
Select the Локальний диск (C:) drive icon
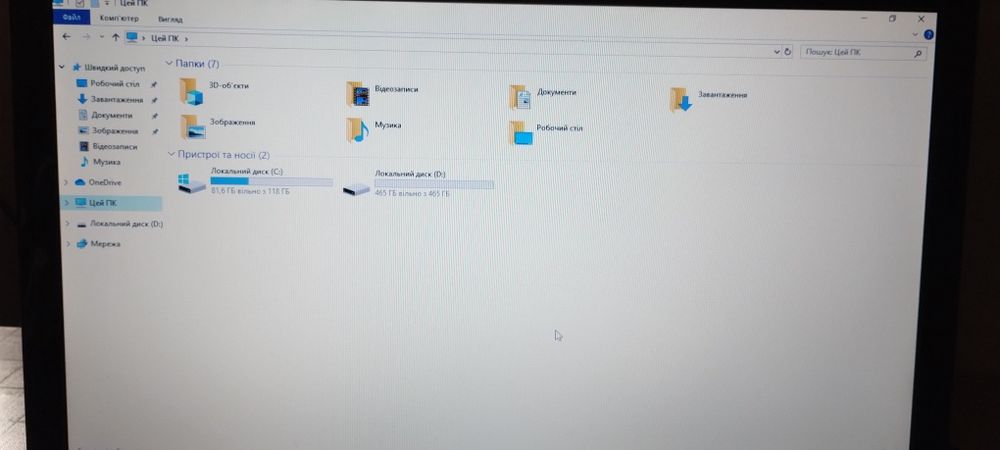click(x=191, y=184)
